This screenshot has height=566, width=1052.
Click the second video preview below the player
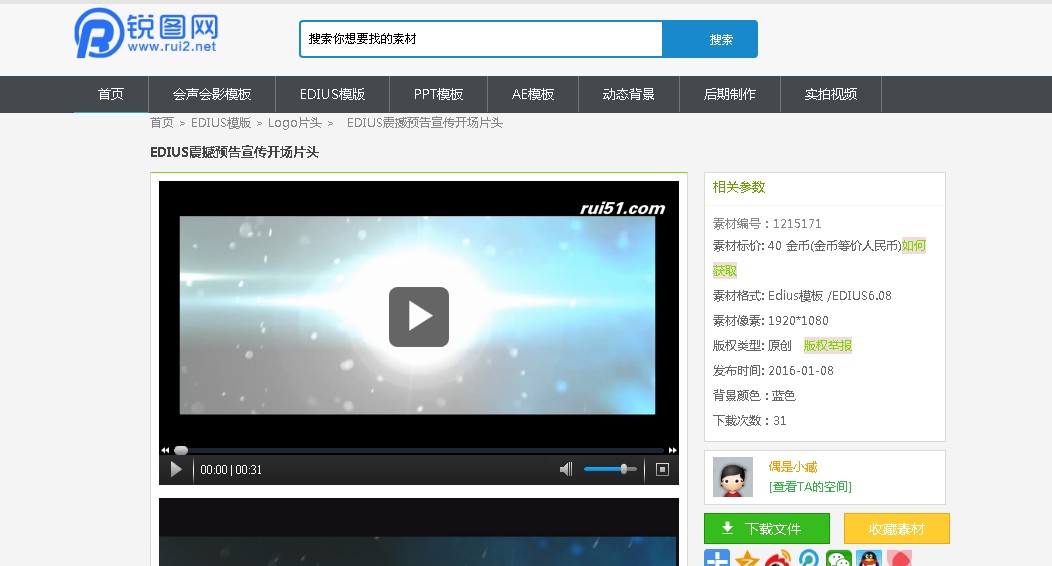419,532
